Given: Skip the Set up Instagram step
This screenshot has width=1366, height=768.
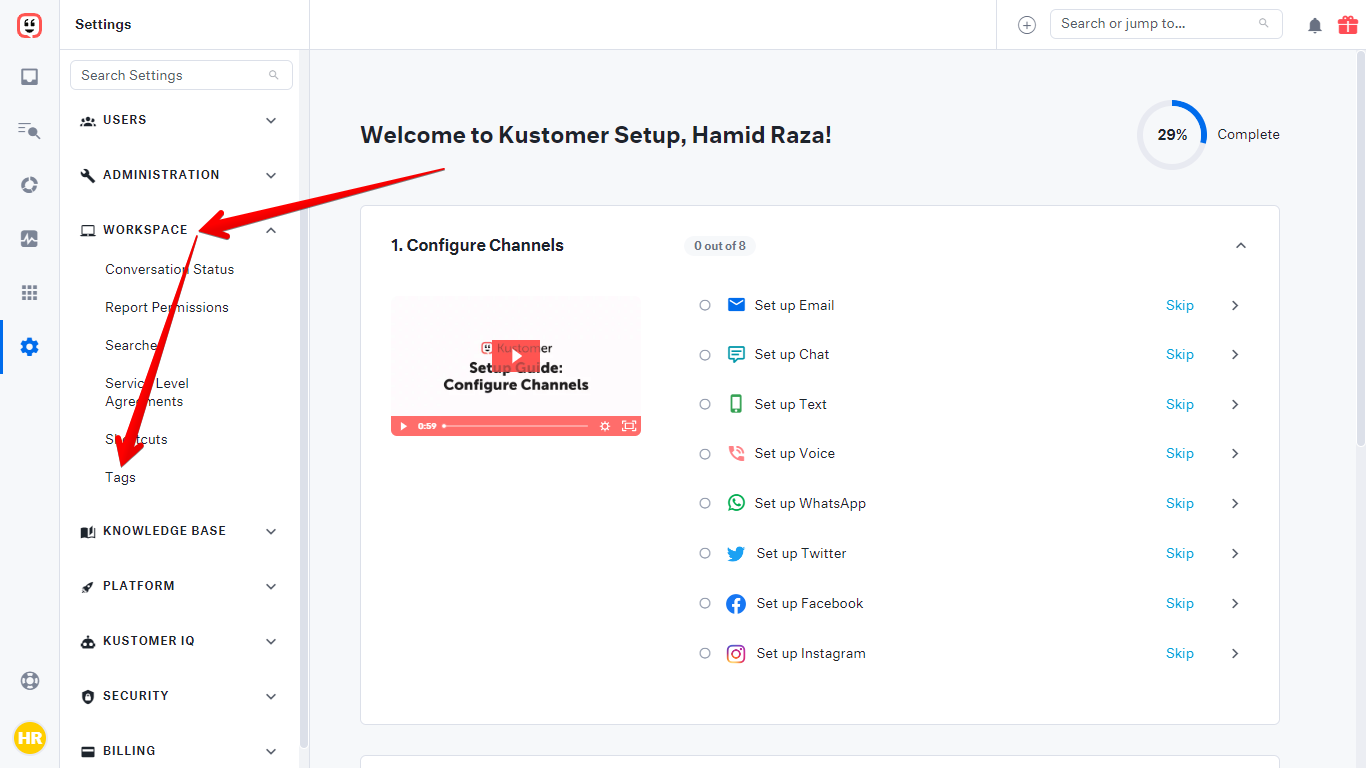Looking at the screenshot, I should (x=1180, y=653).
